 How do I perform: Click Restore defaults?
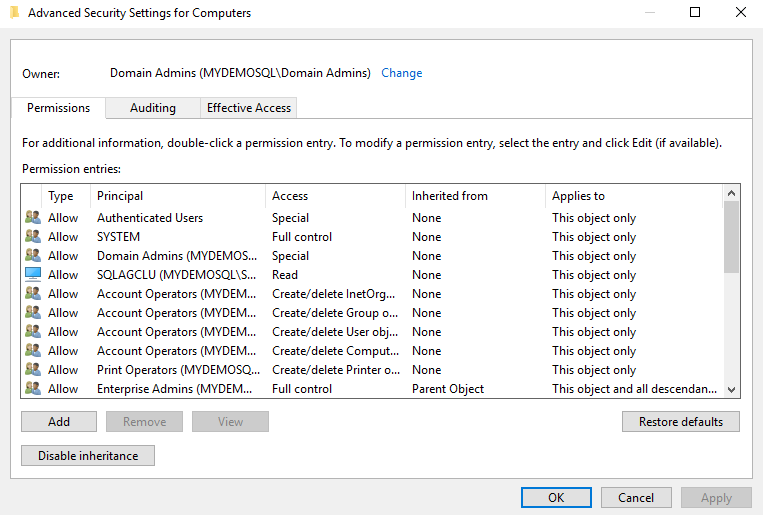pyautogui.click(x=680, y=422)
